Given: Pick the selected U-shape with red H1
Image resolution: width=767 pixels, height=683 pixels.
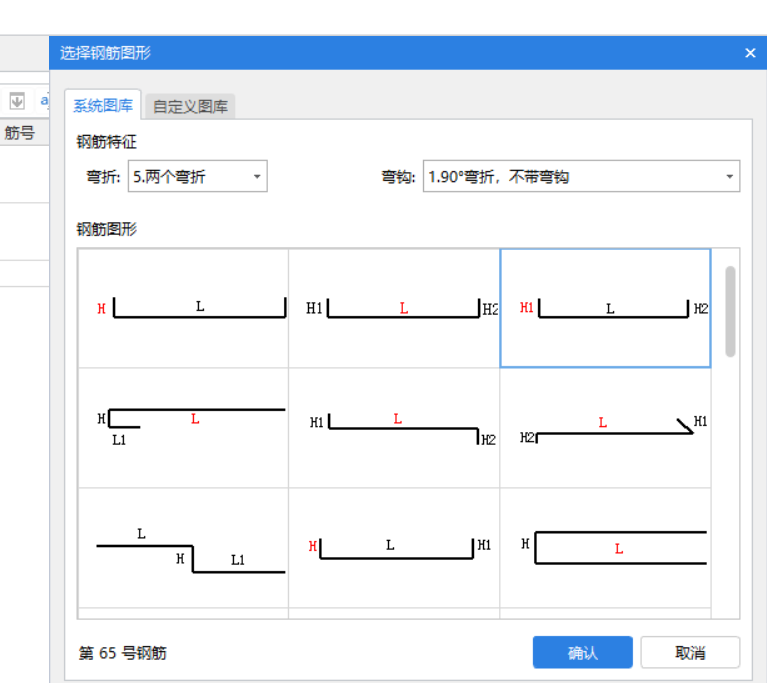Looking at the screenshot, I should [605, 308].
